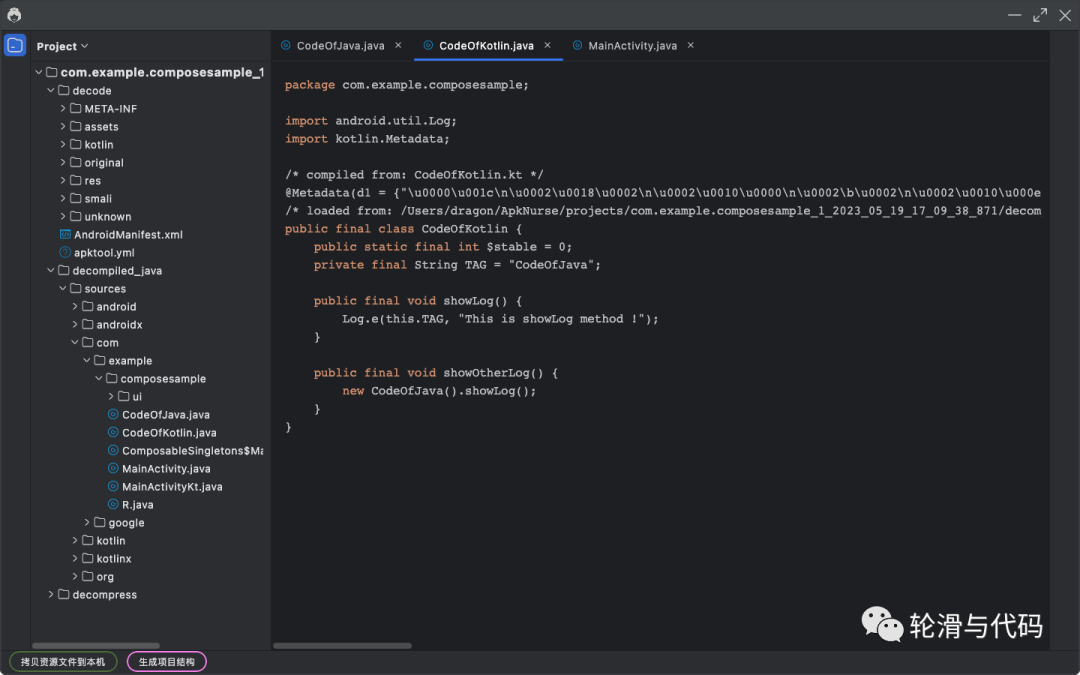Click the 拷贝资源文件到本机 button
The image size is (1080, 675).
63,661
